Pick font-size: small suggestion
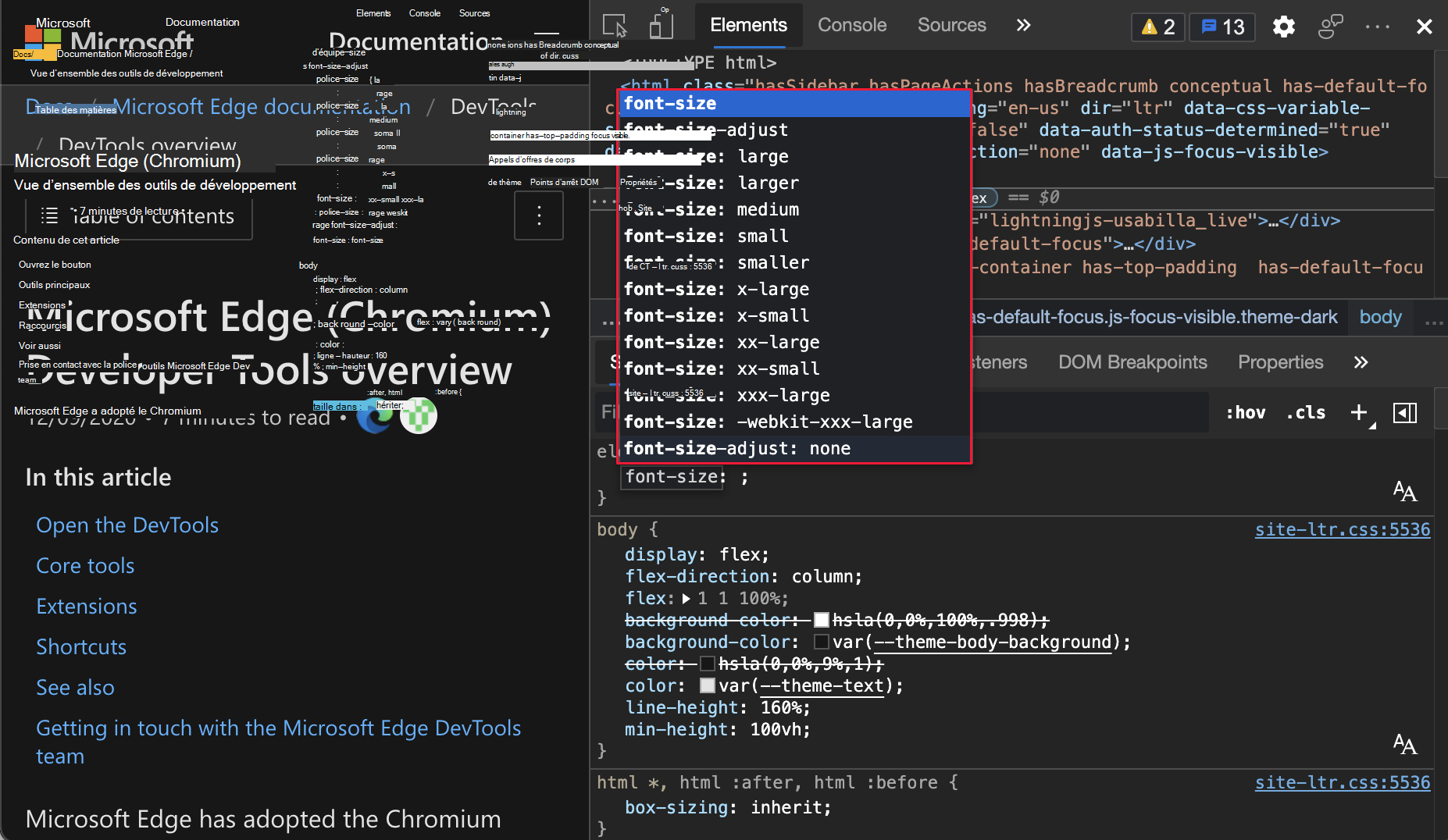The width and height of the screenshot is (1448, 840). pos(795,236)
